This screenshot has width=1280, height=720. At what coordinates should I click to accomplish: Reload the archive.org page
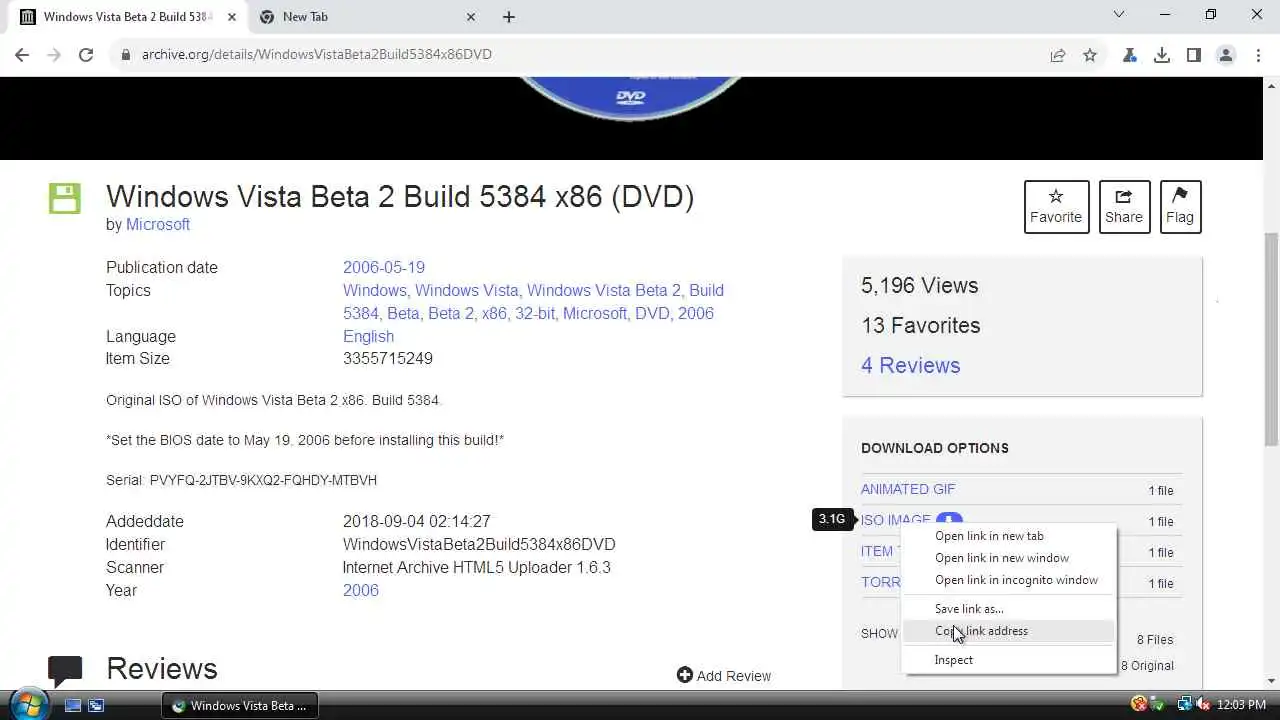pyautogui.click(x=86, y=55)
